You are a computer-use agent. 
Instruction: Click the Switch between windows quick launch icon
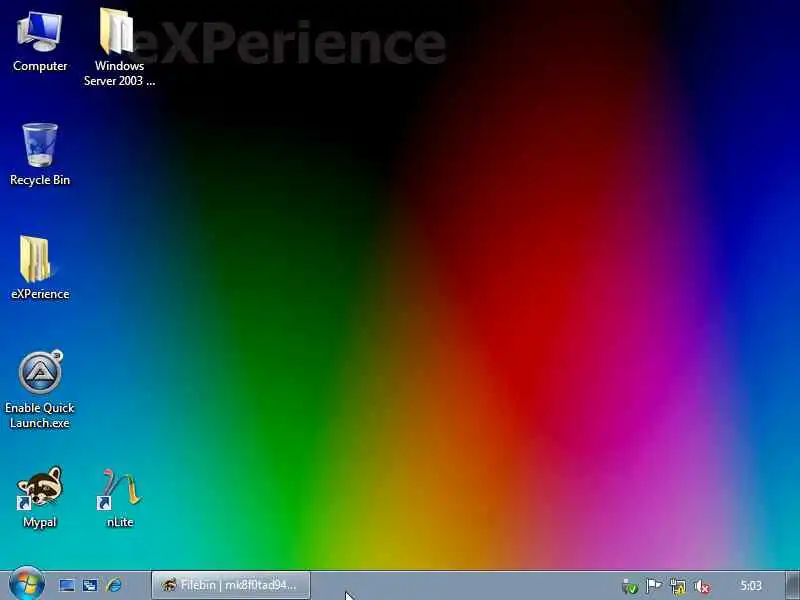[x=90, y=585]
